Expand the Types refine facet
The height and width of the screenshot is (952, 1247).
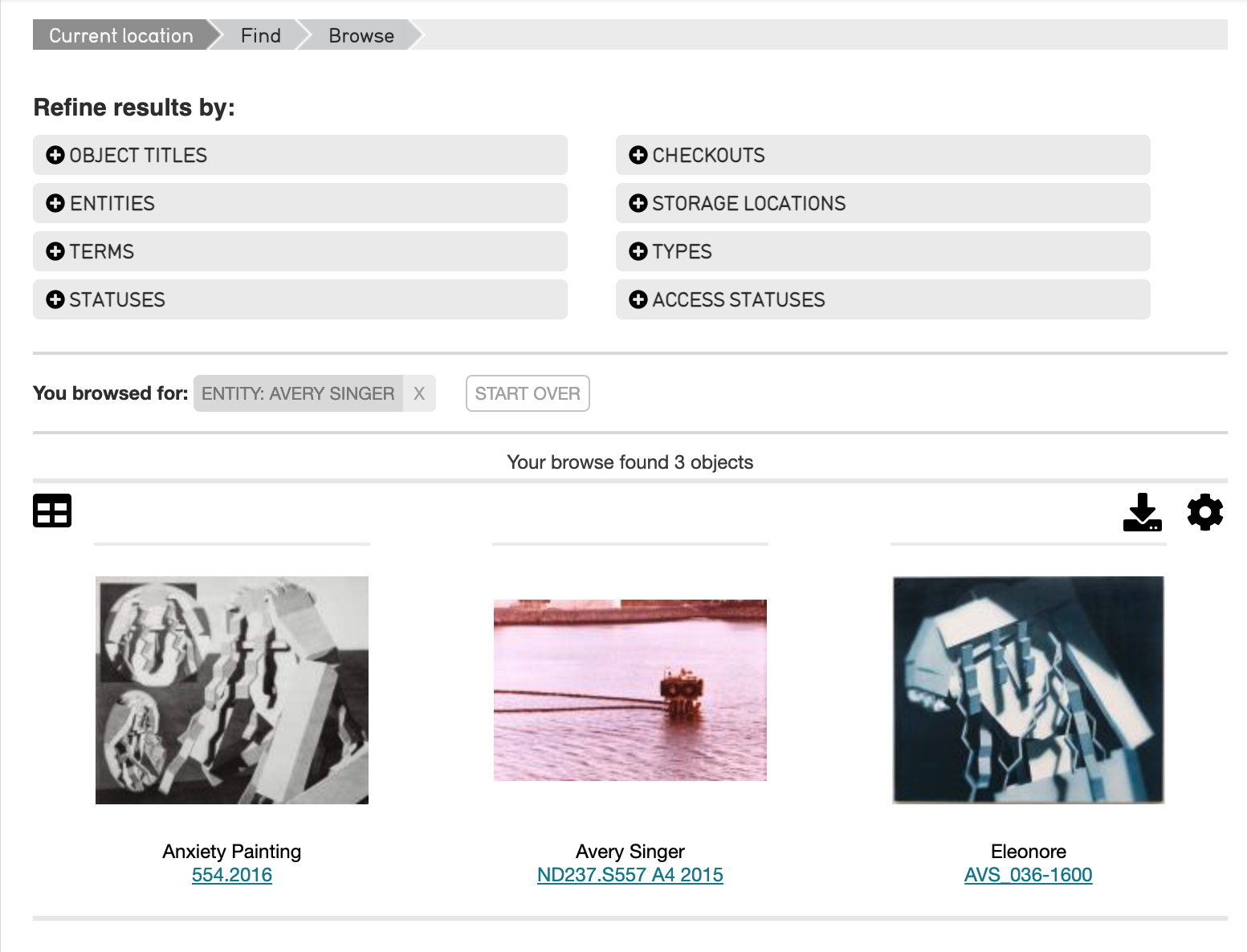682,251
